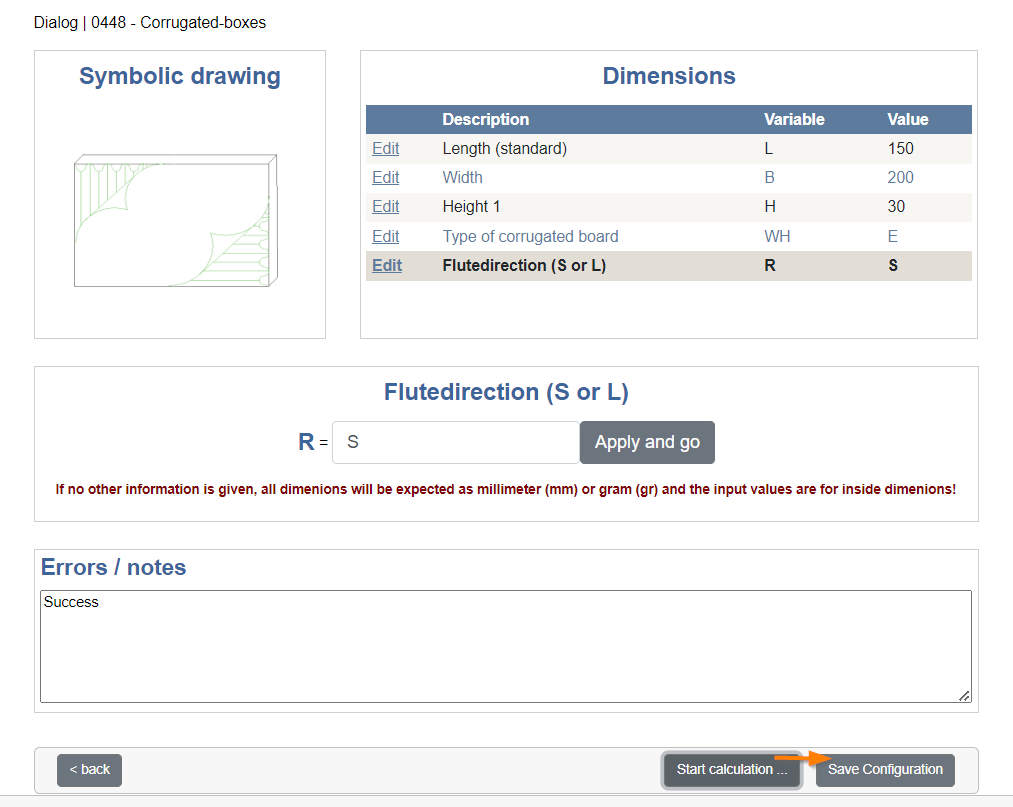Screen dimensions: 1013x807
Task: Click the R value input field
Action: point(455,443)
